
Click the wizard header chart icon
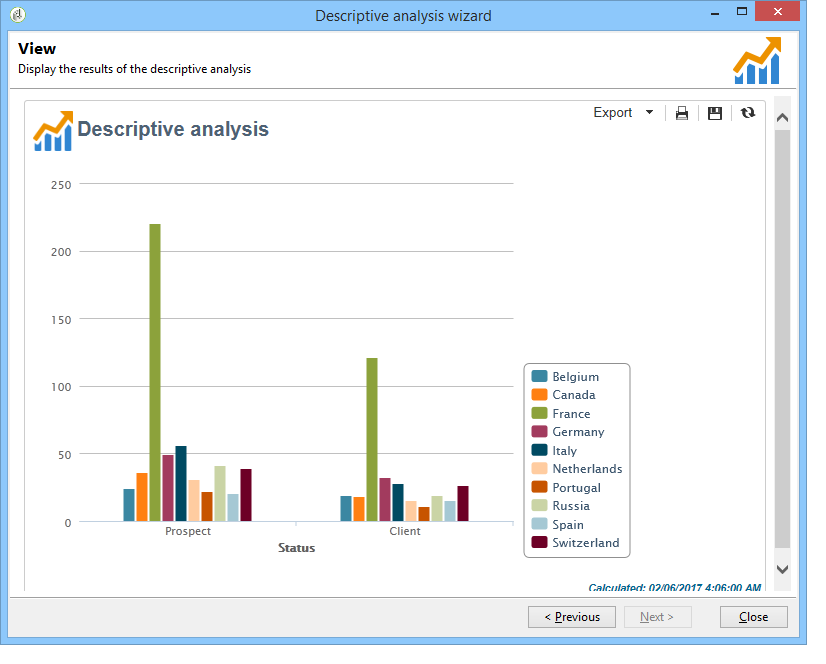(x=757, y=61)
